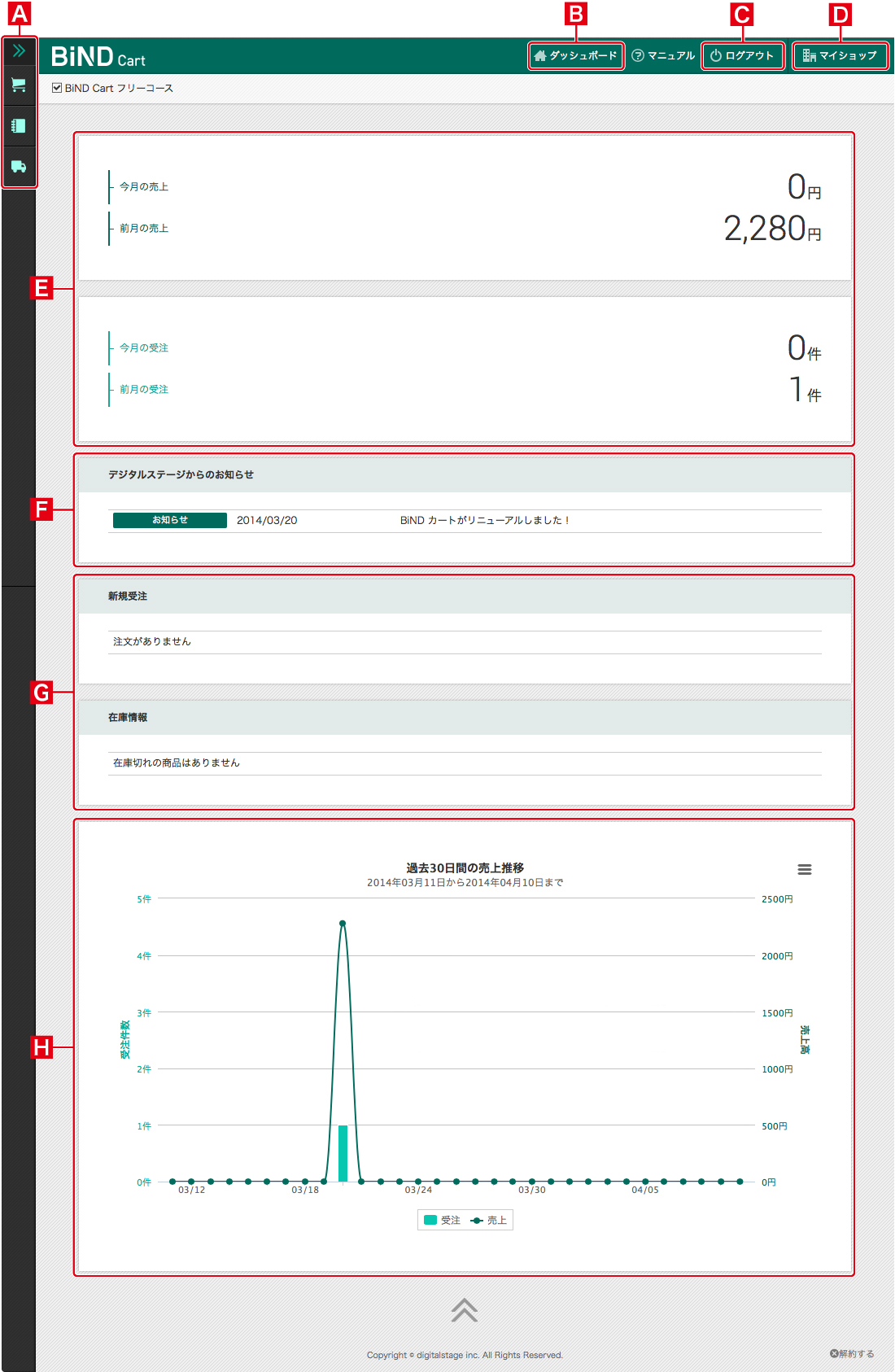This screenshot has width=895, height=1372.
Task: Toggle the BiND Cart フリーコース checkbox
Action: coord(57,88)
